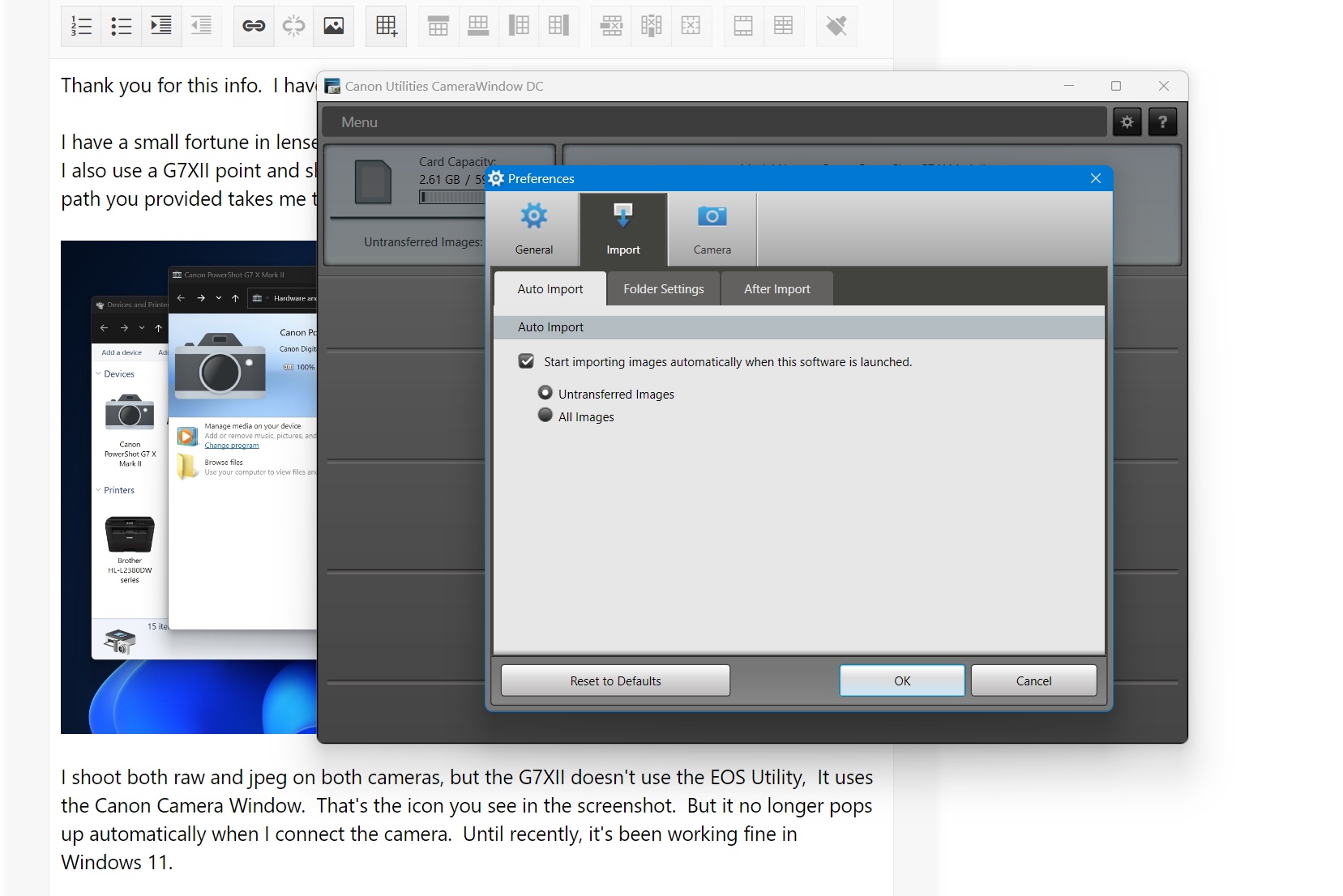The width and height of the screenshot is (1343, 896).
Task: Click the insert column left table icon
Action: (x=519, y=26)
